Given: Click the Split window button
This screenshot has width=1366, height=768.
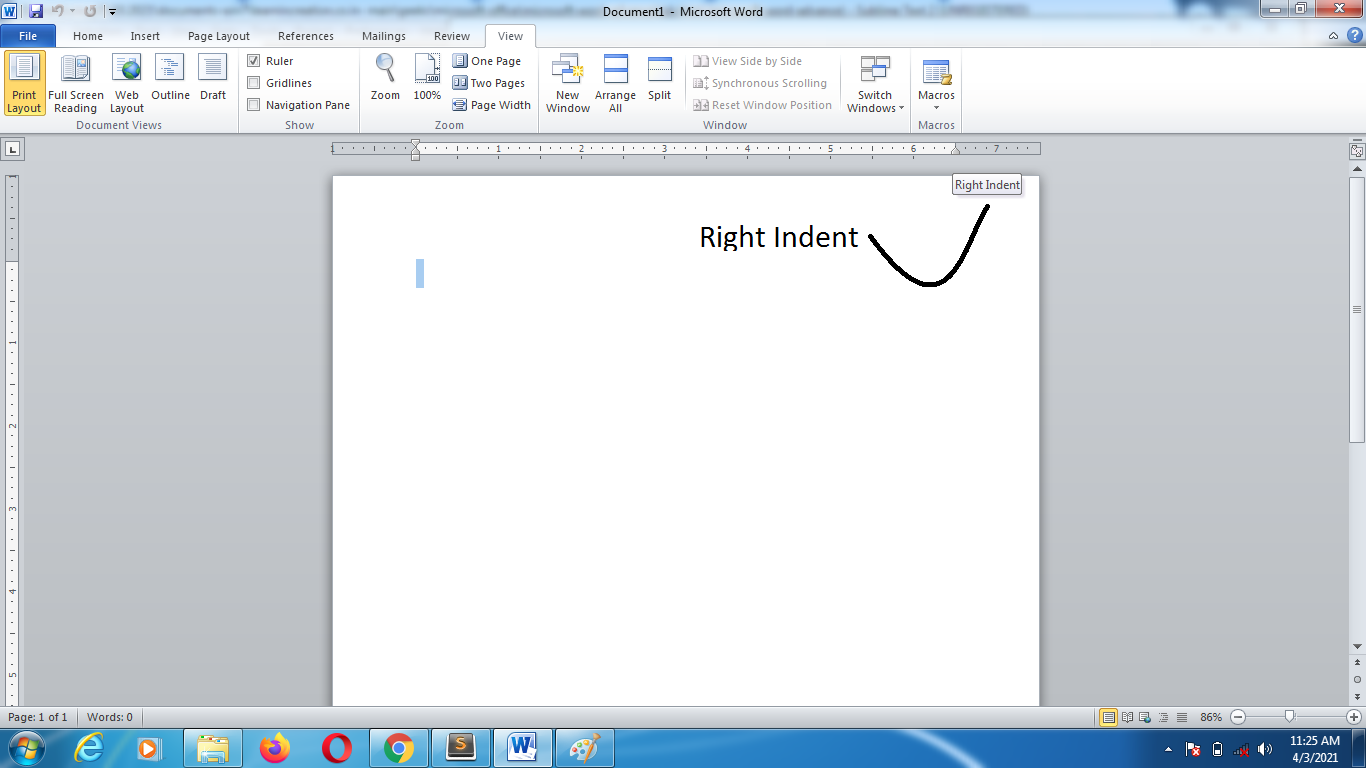Looking at the screenshot, I should 659,83.
